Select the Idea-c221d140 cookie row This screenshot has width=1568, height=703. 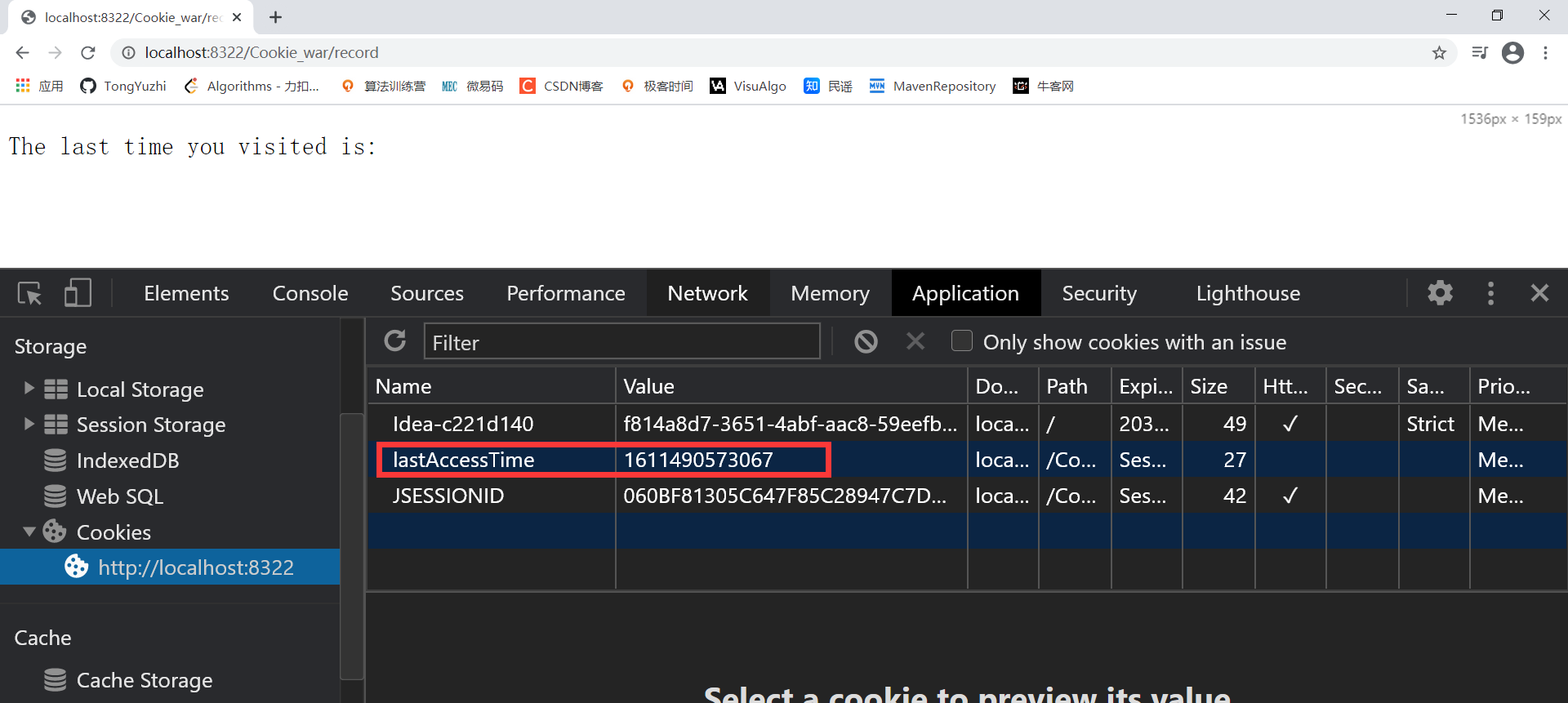pyautogui.click(x=967, y=424)
